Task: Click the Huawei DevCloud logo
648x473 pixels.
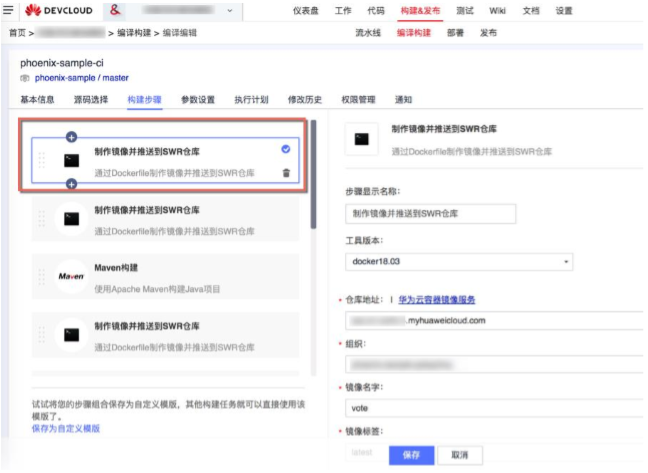Action: pos(59,10)
